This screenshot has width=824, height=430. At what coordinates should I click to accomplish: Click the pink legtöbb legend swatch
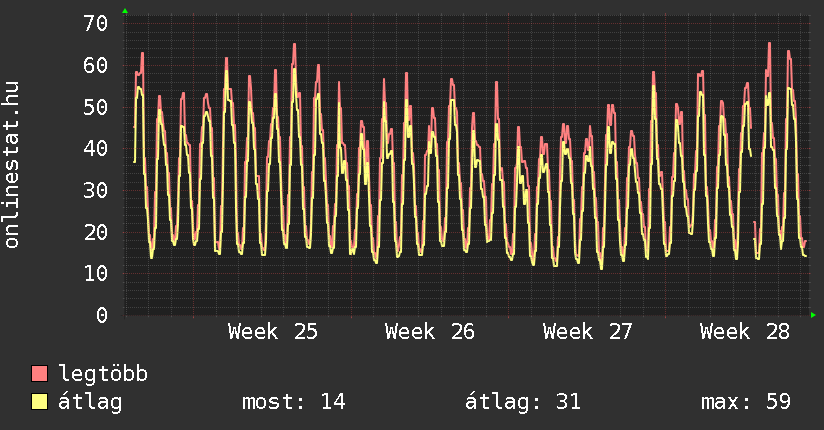pyautogui.click(x=39, y=373)
